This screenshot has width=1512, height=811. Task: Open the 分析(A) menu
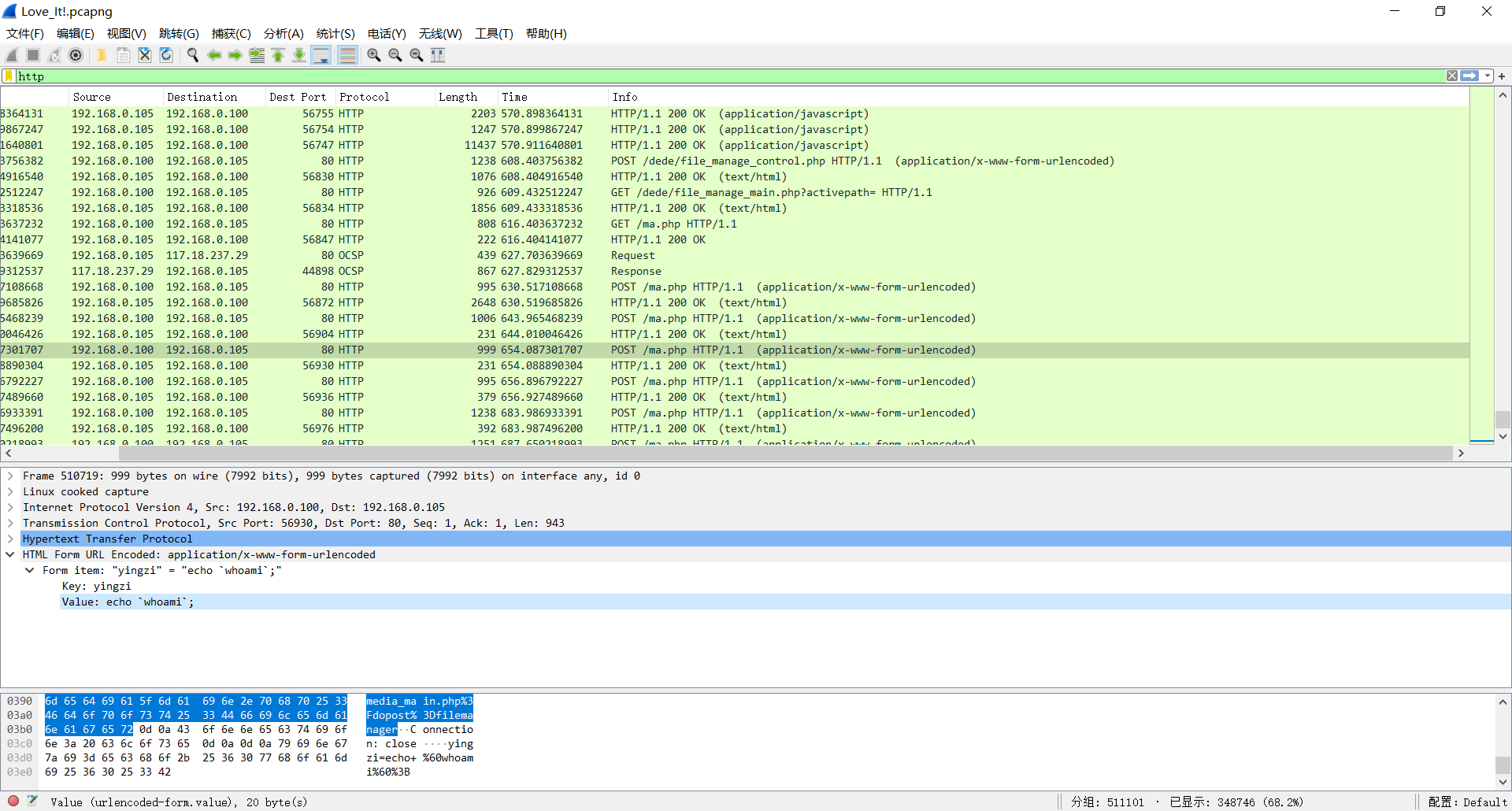pos(283,33)
